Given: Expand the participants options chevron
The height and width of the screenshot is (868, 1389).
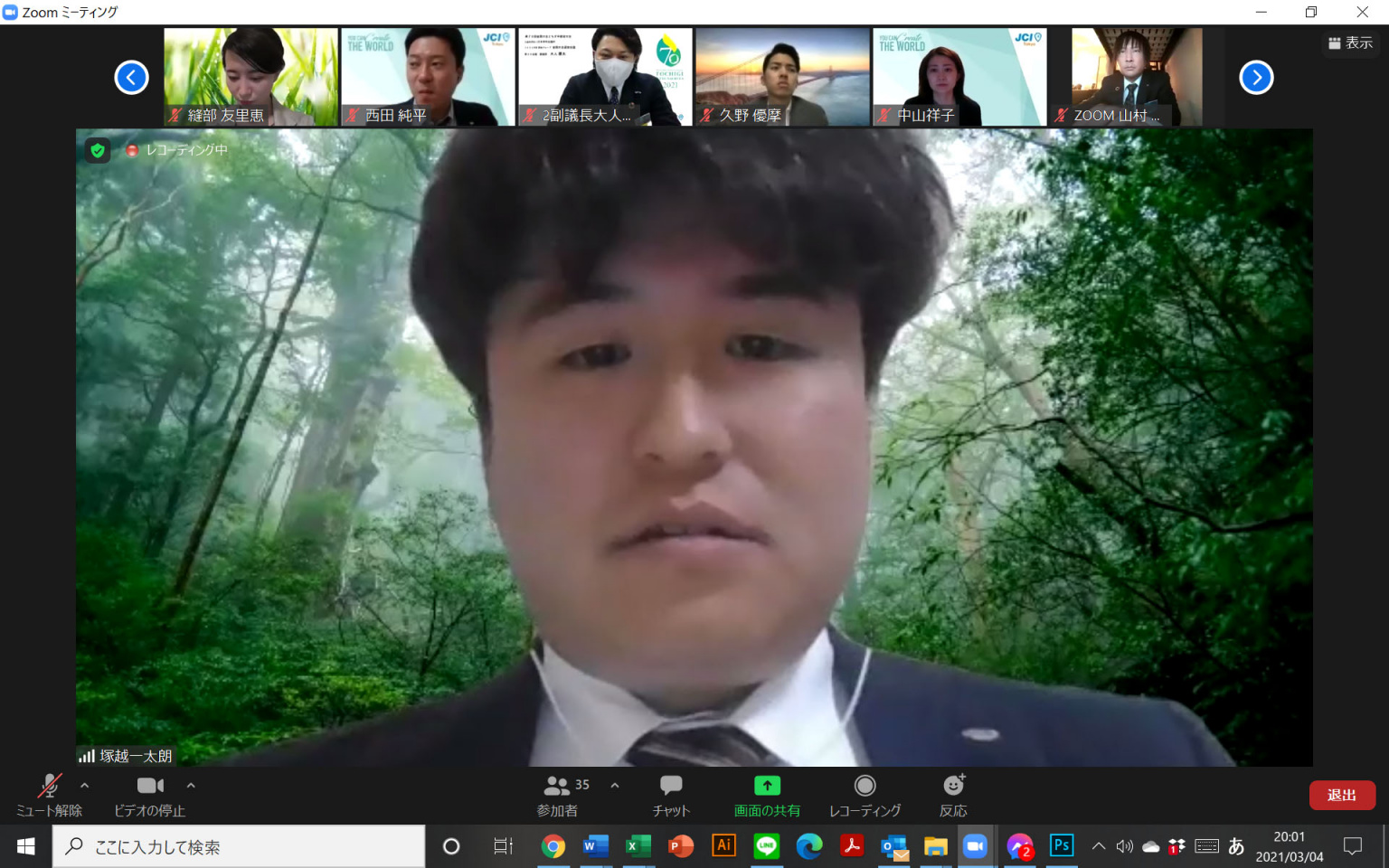Looking at the screenshot, I should [615, 786].
